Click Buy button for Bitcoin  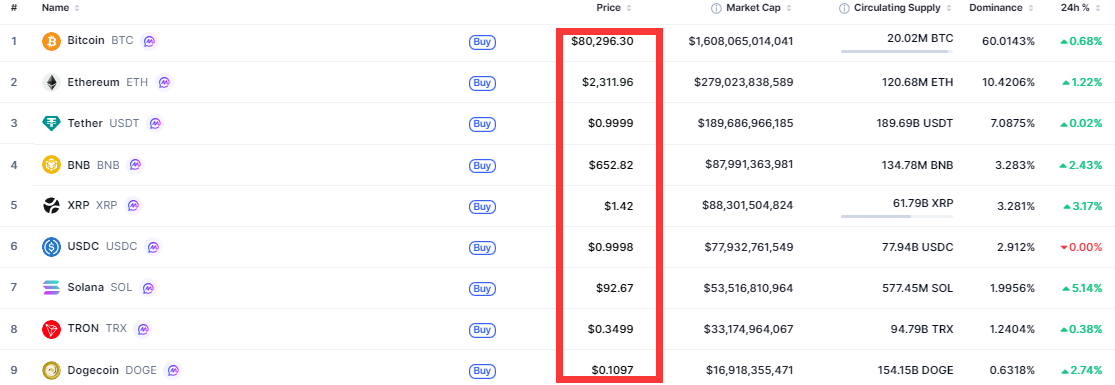482,42
